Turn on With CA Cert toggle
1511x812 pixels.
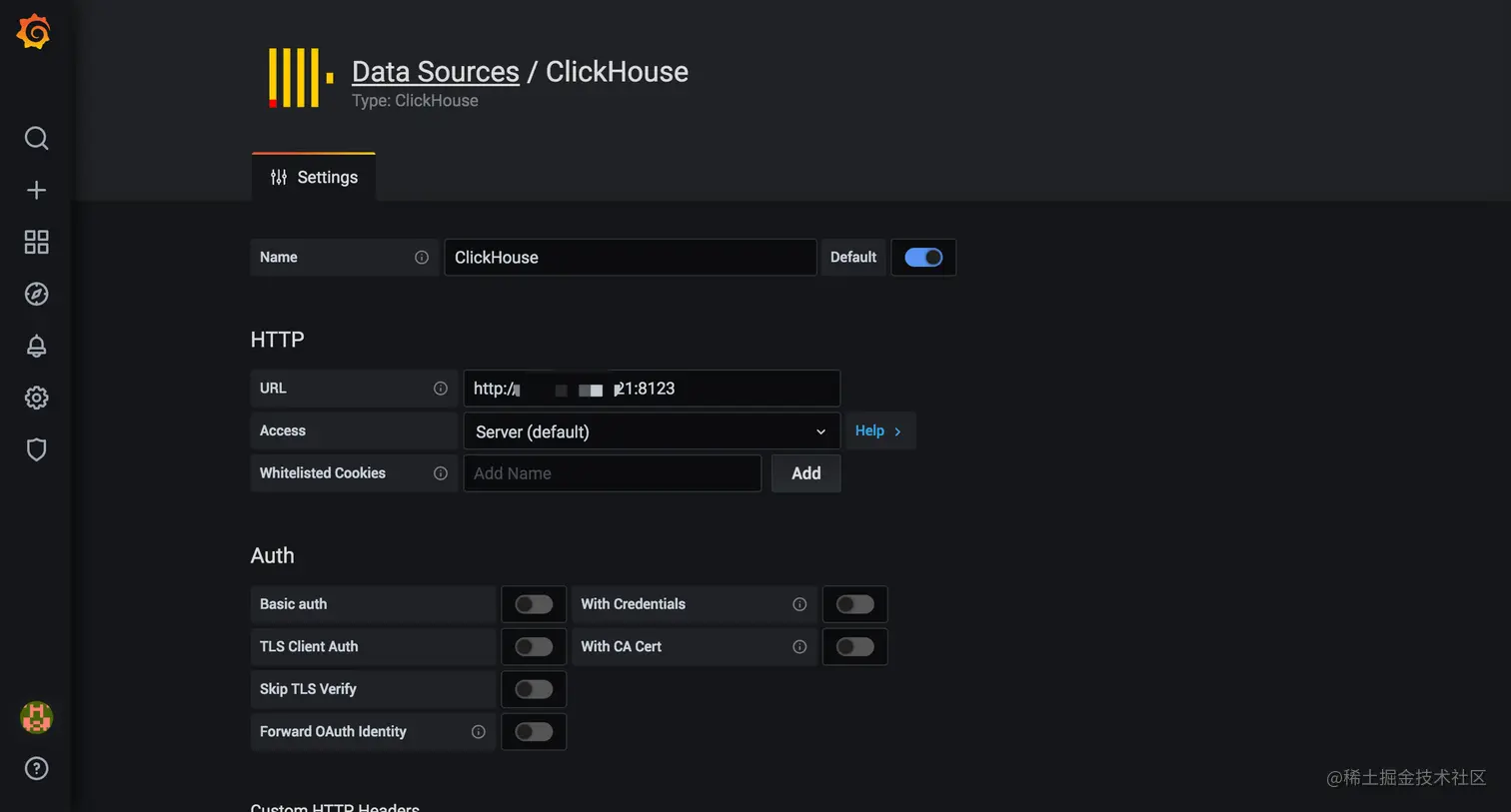(x=854, y=647)
